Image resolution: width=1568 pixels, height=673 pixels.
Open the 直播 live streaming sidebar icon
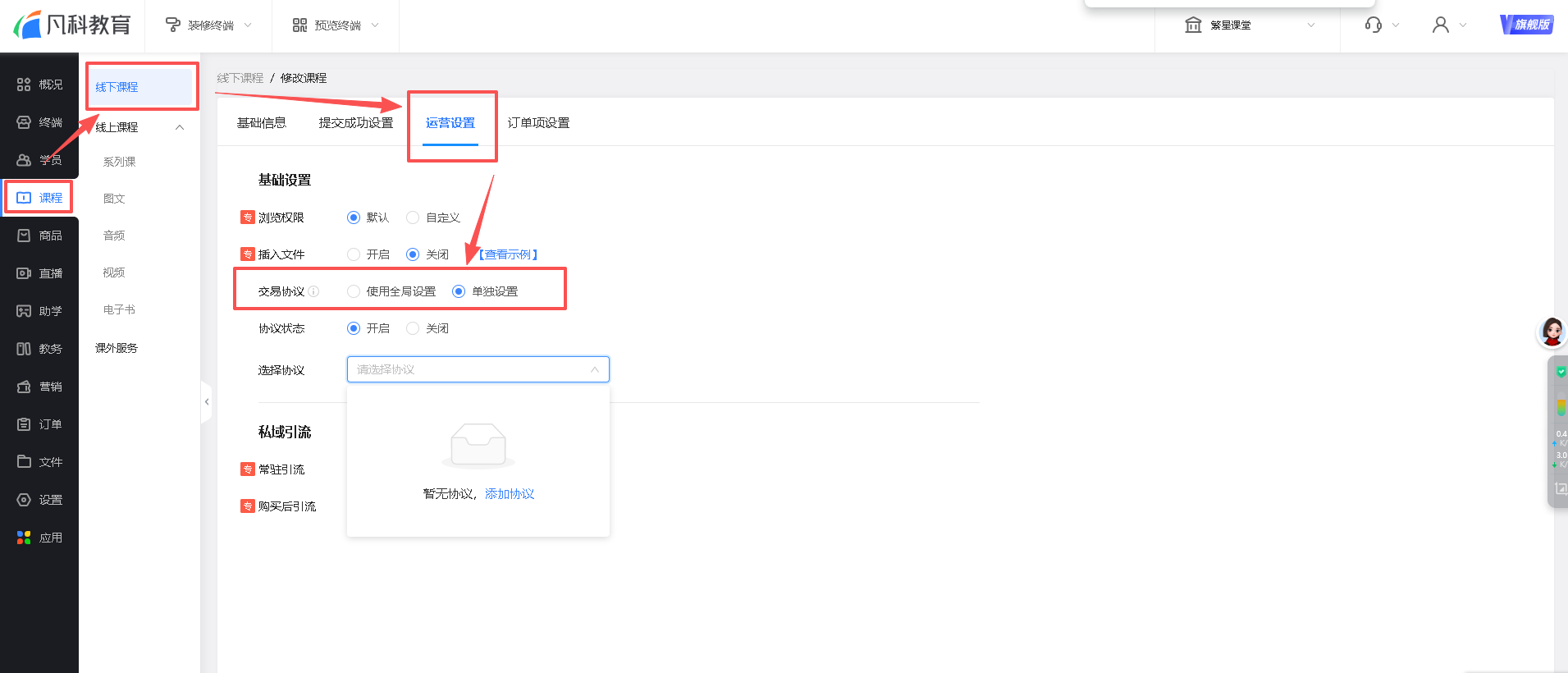pyautogui.click(x=24, y=273)
